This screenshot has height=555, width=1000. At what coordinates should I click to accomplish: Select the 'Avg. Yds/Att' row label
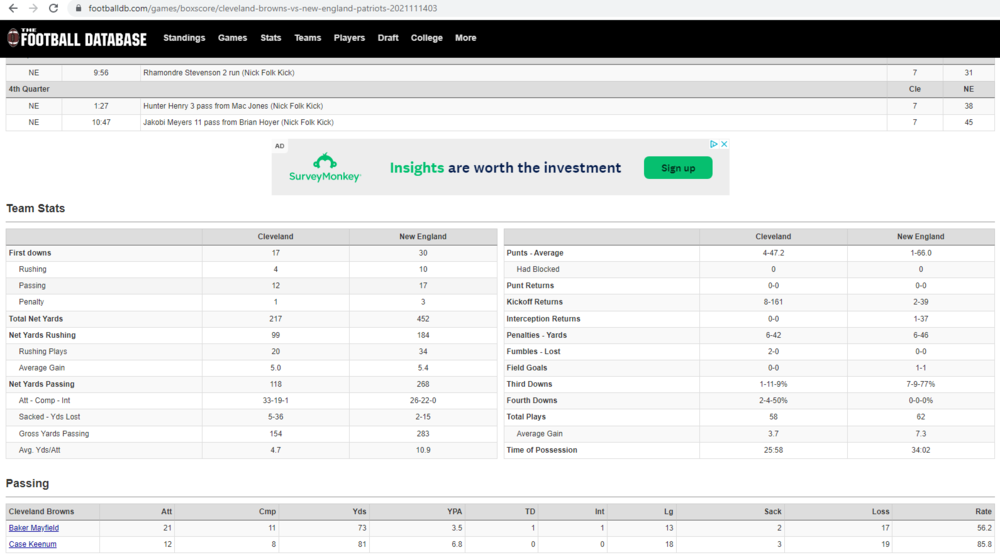point(40,450)
